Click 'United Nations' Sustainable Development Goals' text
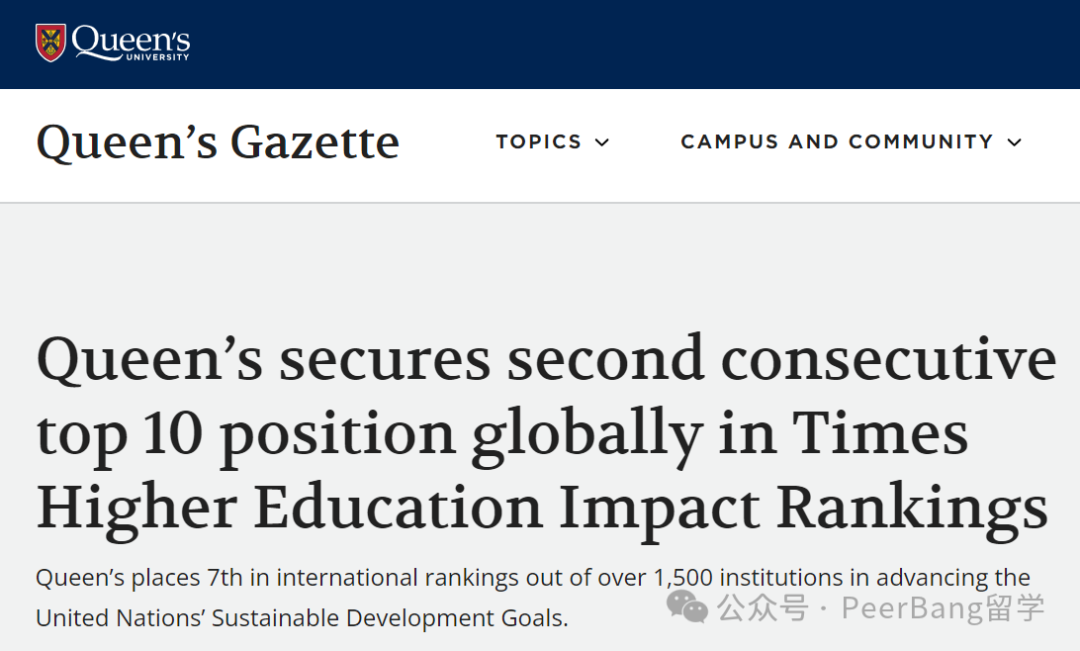The height and width of the screenshot is (651, 1080). tap(300, 618)
